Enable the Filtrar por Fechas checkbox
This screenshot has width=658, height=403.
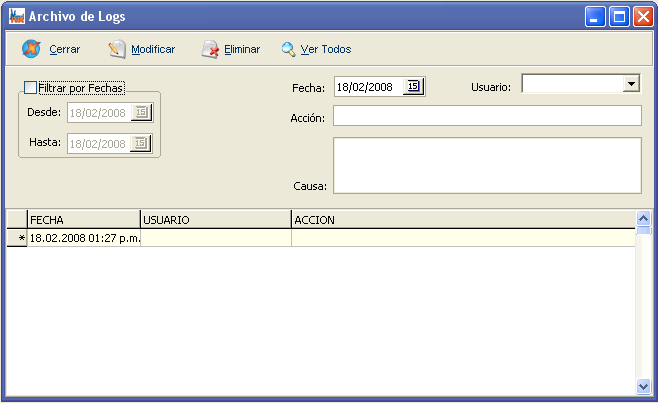click(30, 88)
